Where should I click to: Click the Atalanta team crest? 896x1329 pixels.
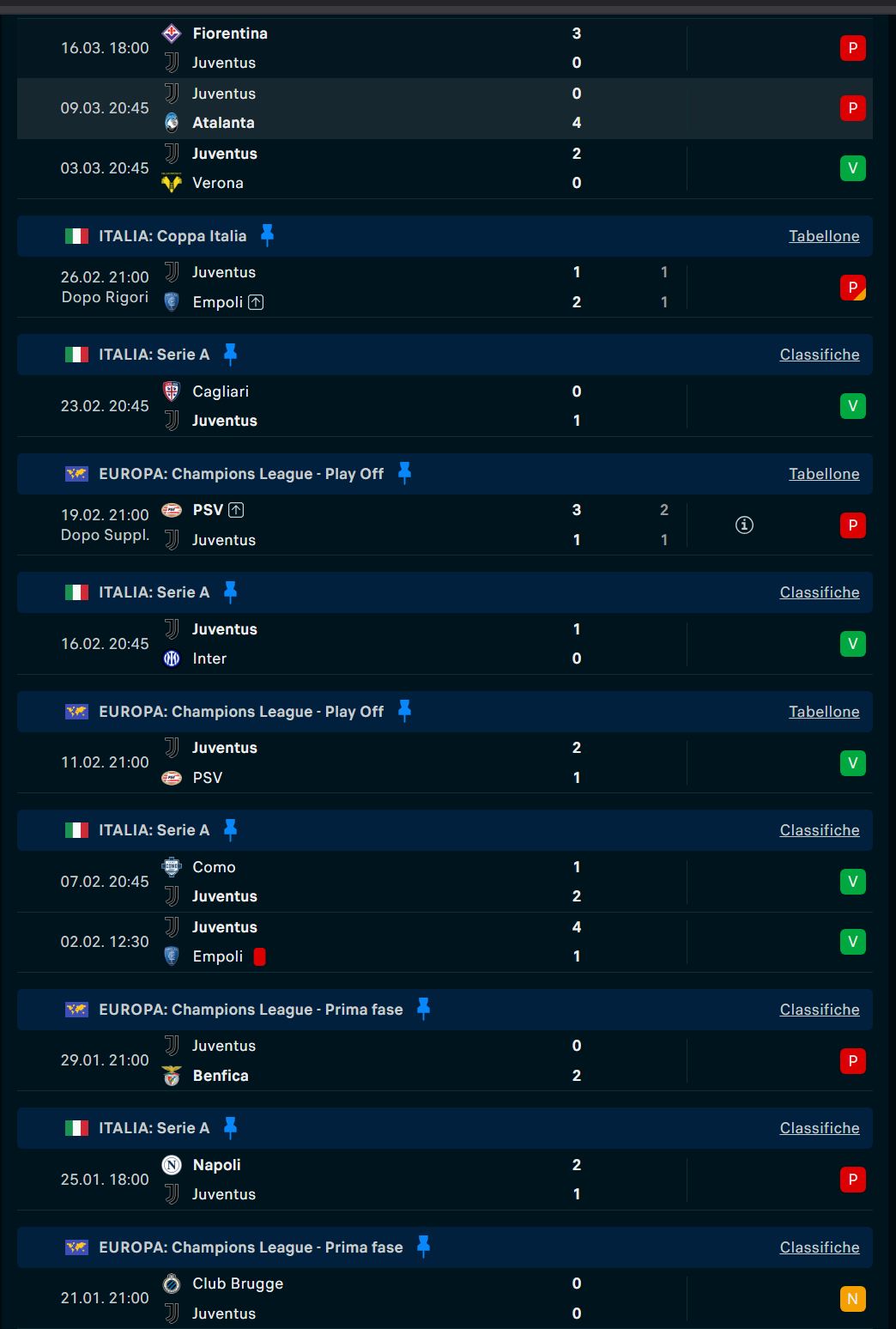[x=172, y=123]
